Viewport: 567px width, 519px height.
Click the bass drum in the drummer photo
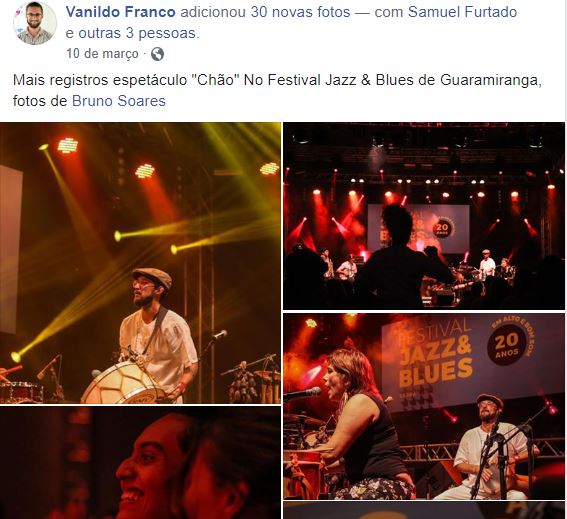[122, 383]
